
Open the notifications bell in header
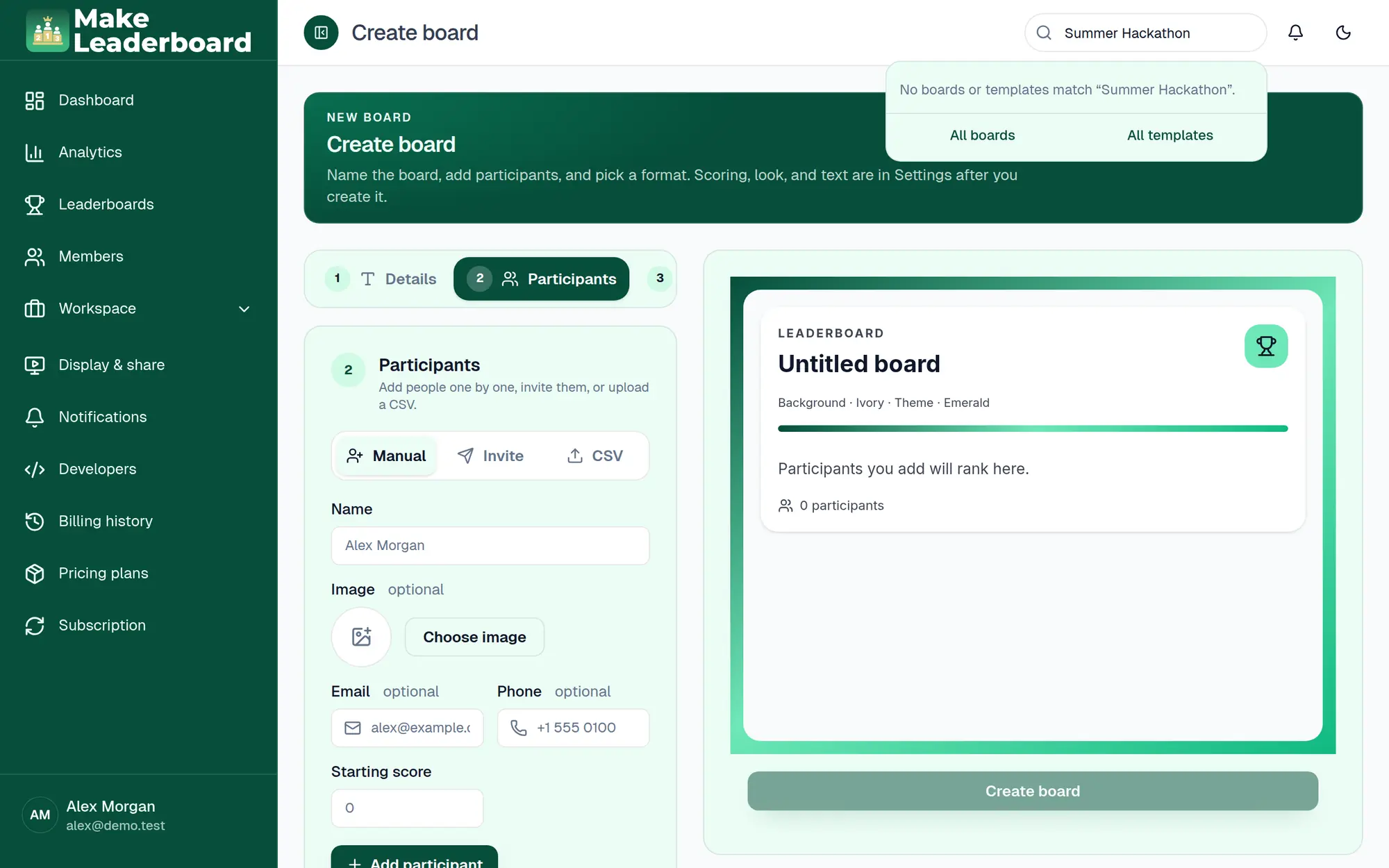[1295, 33]
